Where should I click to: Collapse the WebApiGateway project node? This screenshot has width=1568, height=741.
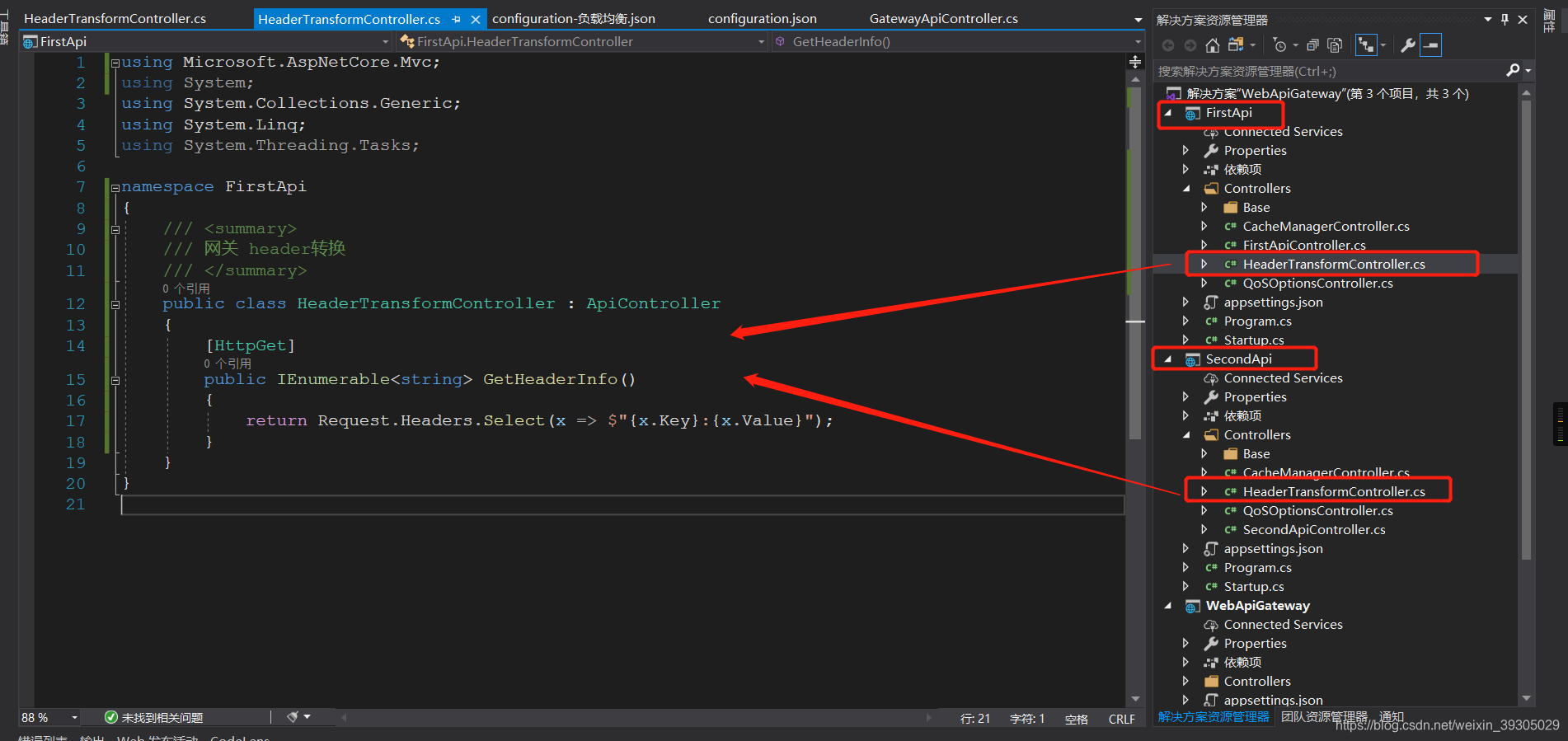(x=1167, y=606)
